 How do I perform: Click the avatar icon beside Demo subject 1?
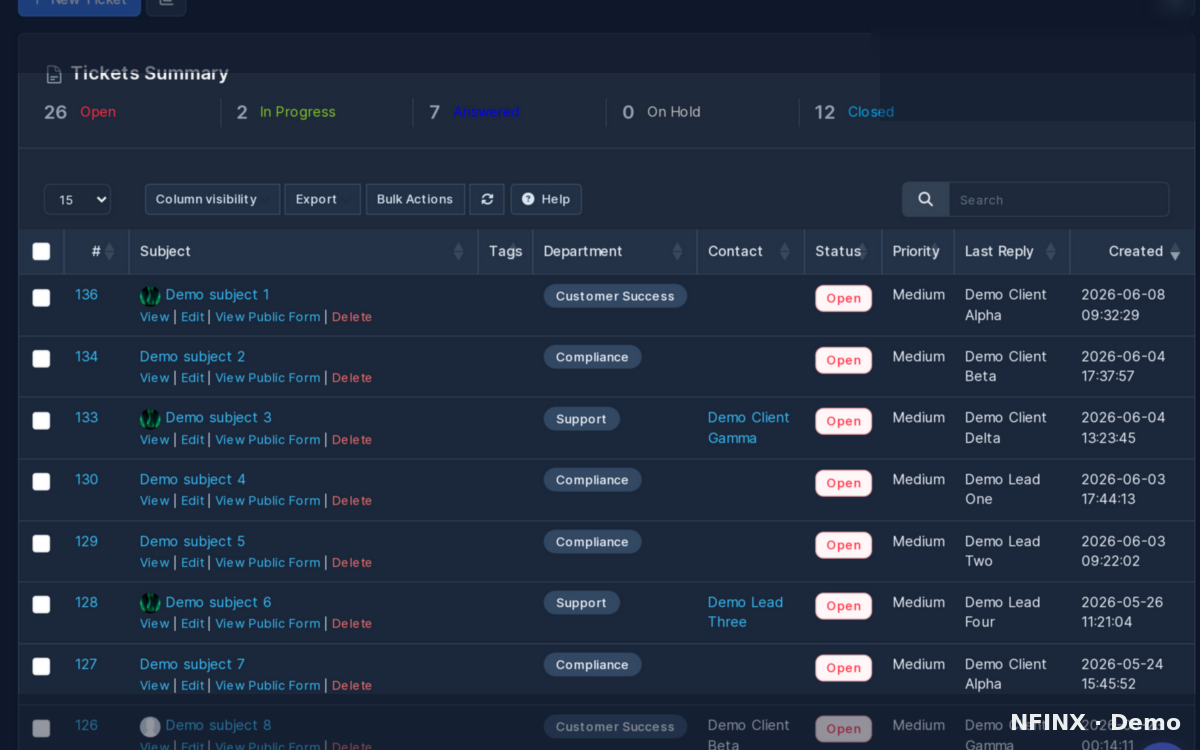[x=150, y=295]
